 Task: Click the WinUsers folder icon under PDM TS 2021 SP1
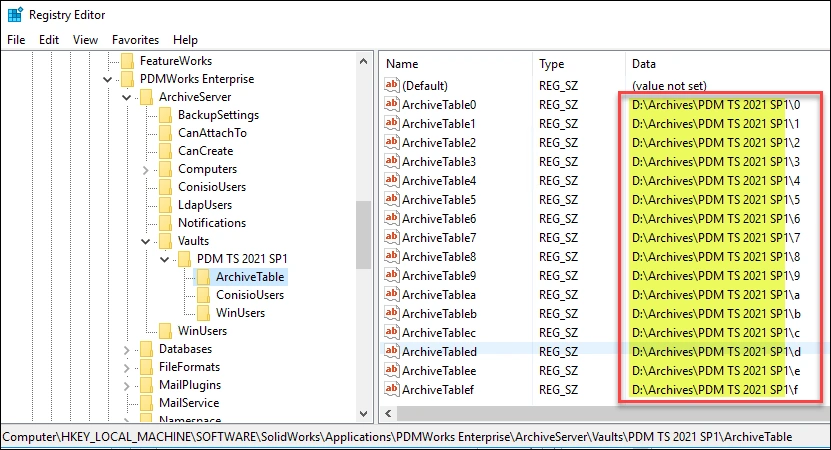[x=203, y=313]
